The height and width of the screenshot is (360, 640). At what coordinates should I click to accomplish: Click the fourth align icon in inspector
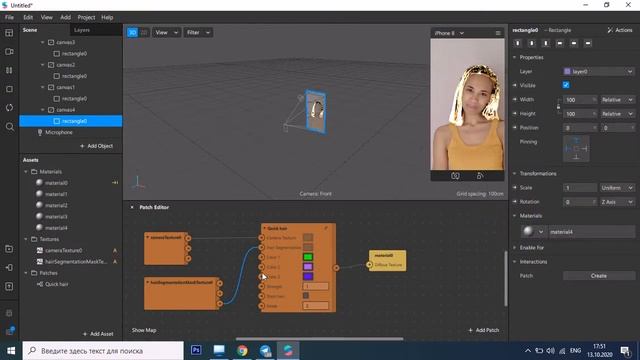[560, 43]
